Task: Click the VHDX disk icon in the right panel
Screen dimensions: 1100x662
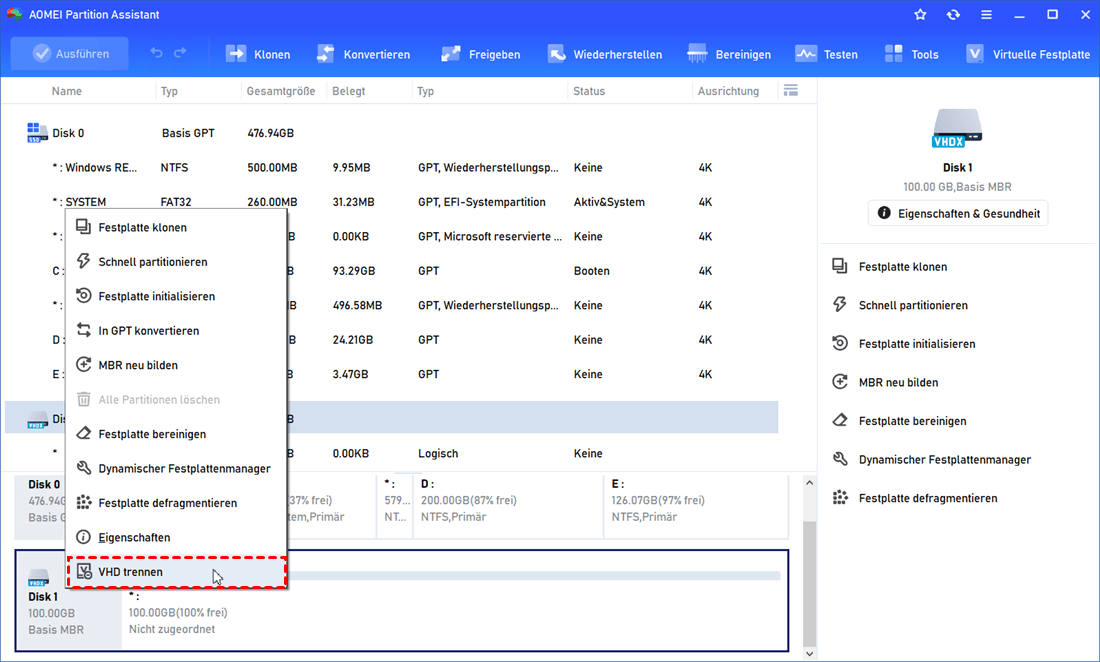Action: tap(957, 128)
